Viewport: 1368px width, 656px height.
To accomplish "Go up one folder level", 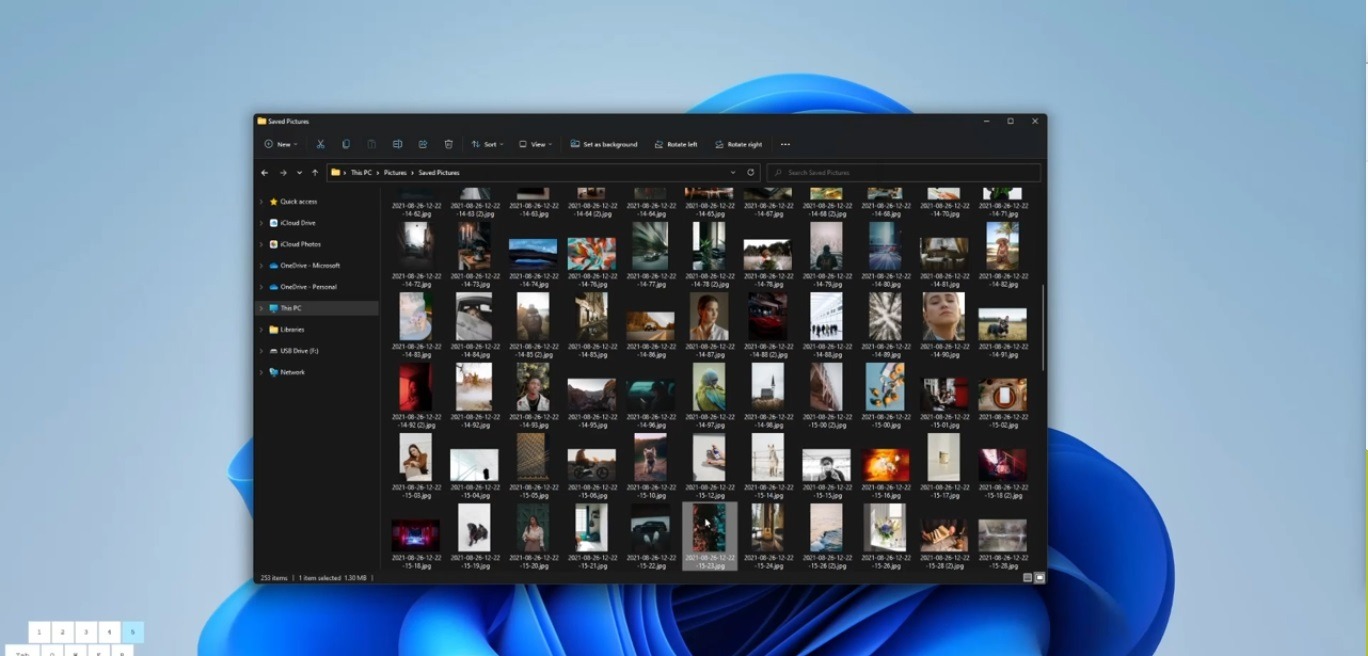I will coord(315,172).
